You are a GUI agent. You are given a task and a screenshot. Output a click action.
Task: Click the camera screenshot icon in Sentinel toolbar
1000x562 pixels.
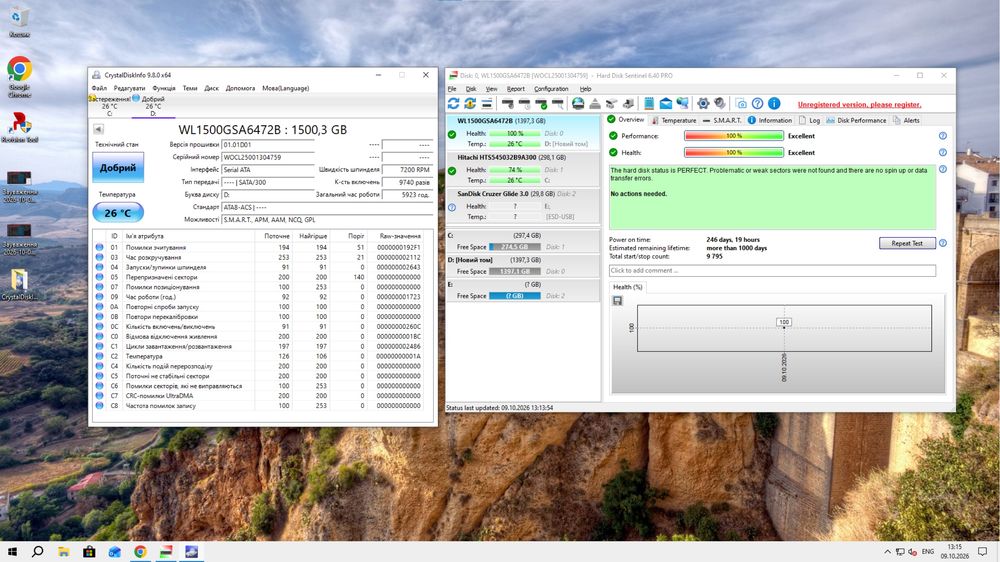(x=740, y=103)
